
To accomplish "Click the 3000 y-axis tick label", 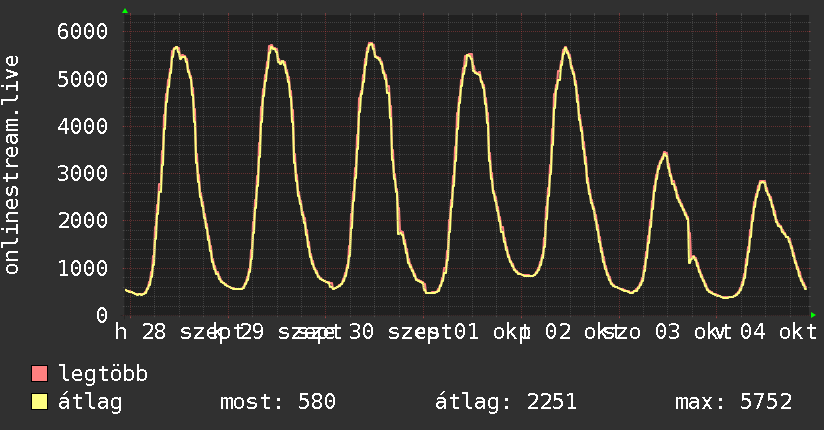I will coord(83,173).
